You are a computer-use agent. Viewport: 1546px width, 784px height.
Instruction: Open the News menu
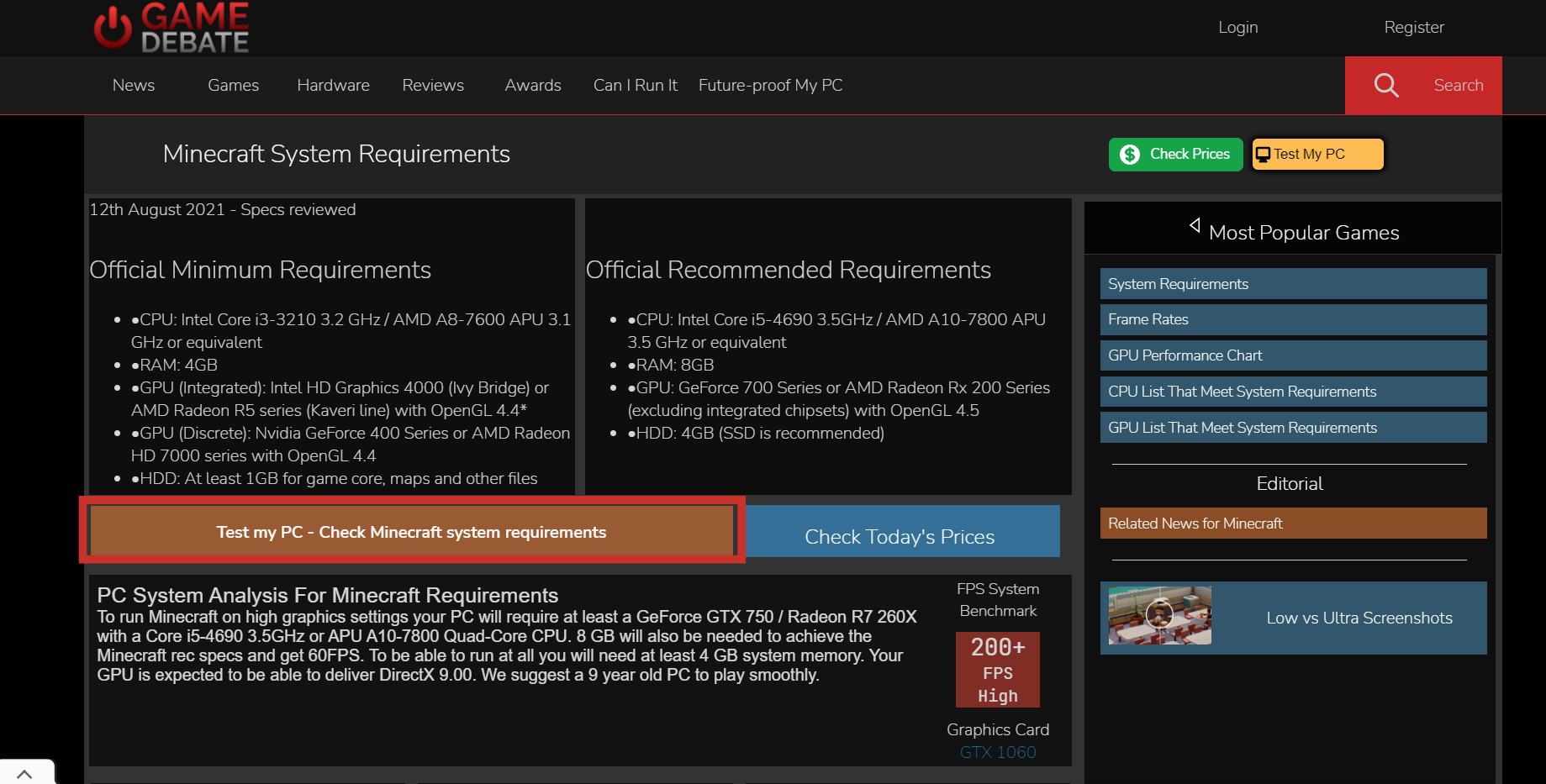pyautogui.click(x=134, y=85)
